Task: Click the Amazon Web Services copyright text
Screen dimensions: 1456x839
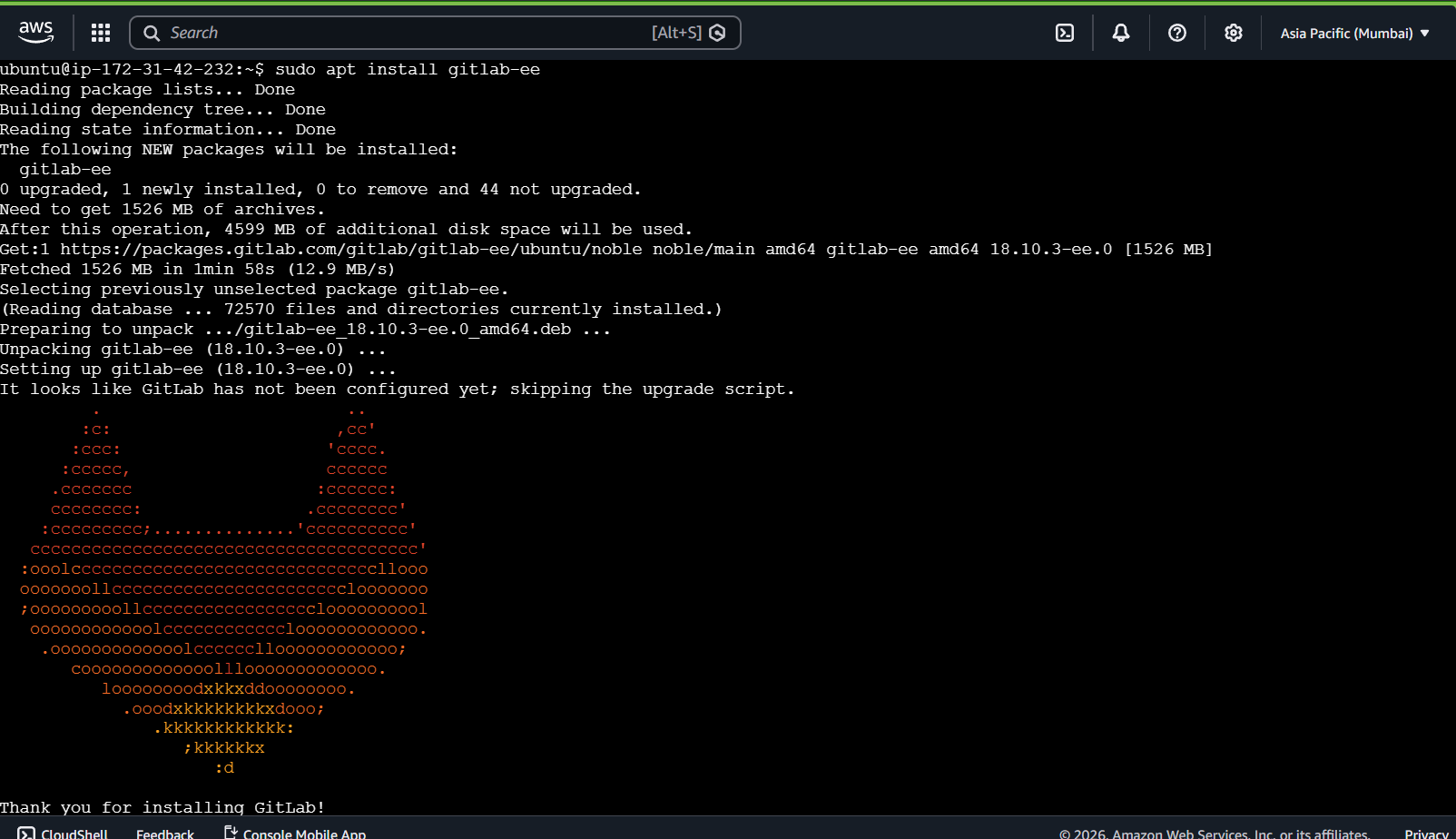Action: click(x=1214, y=833)
